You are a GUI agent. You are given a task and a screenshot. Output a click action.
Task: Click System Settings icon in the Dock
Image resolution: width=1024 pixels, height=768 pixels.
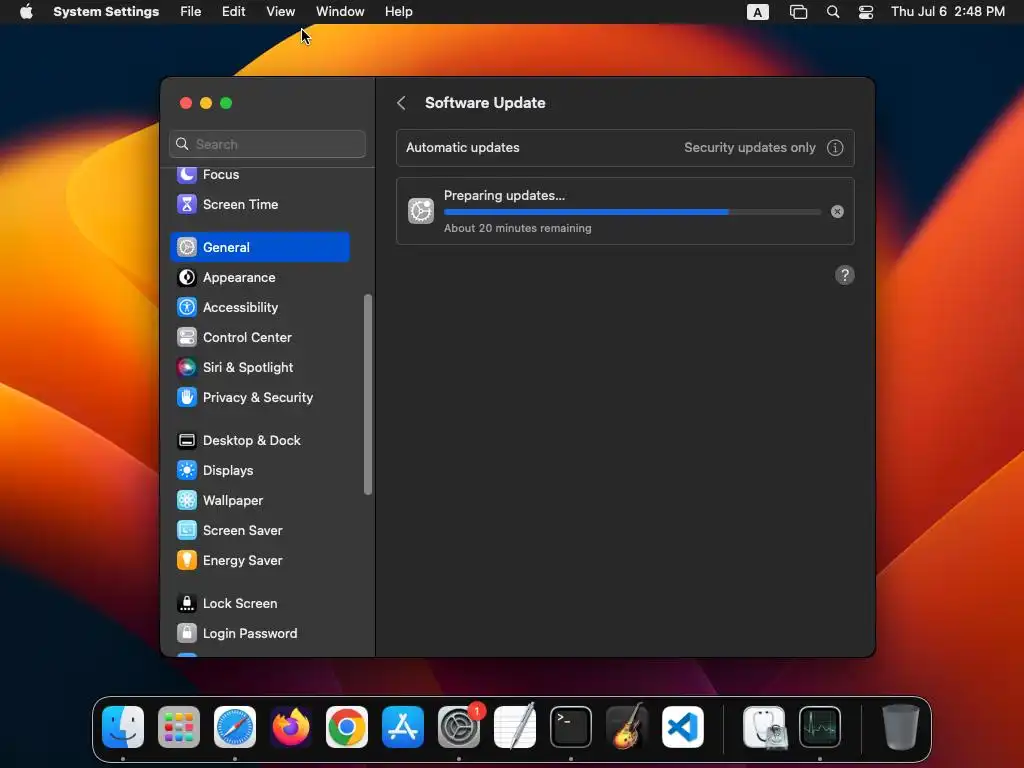[x=458, y=727]
